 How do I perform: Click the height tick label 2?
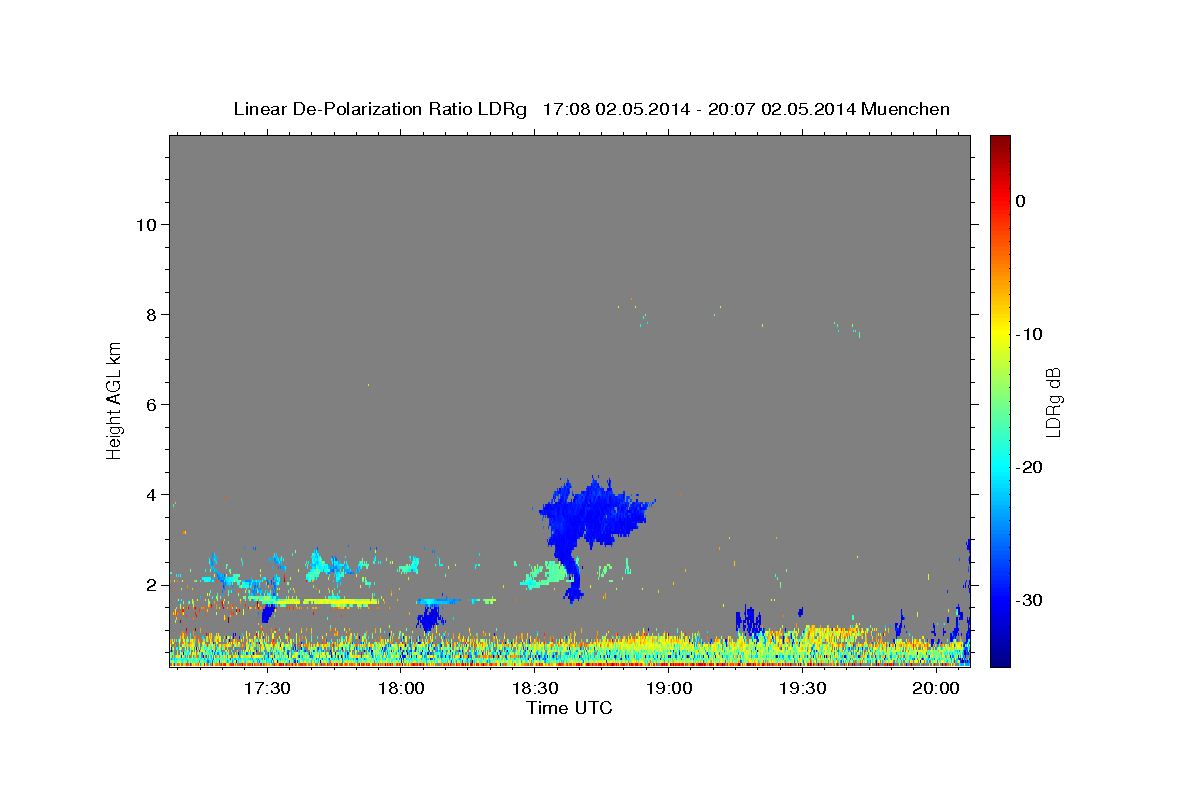pyautogui.click(x=151, y=584)
